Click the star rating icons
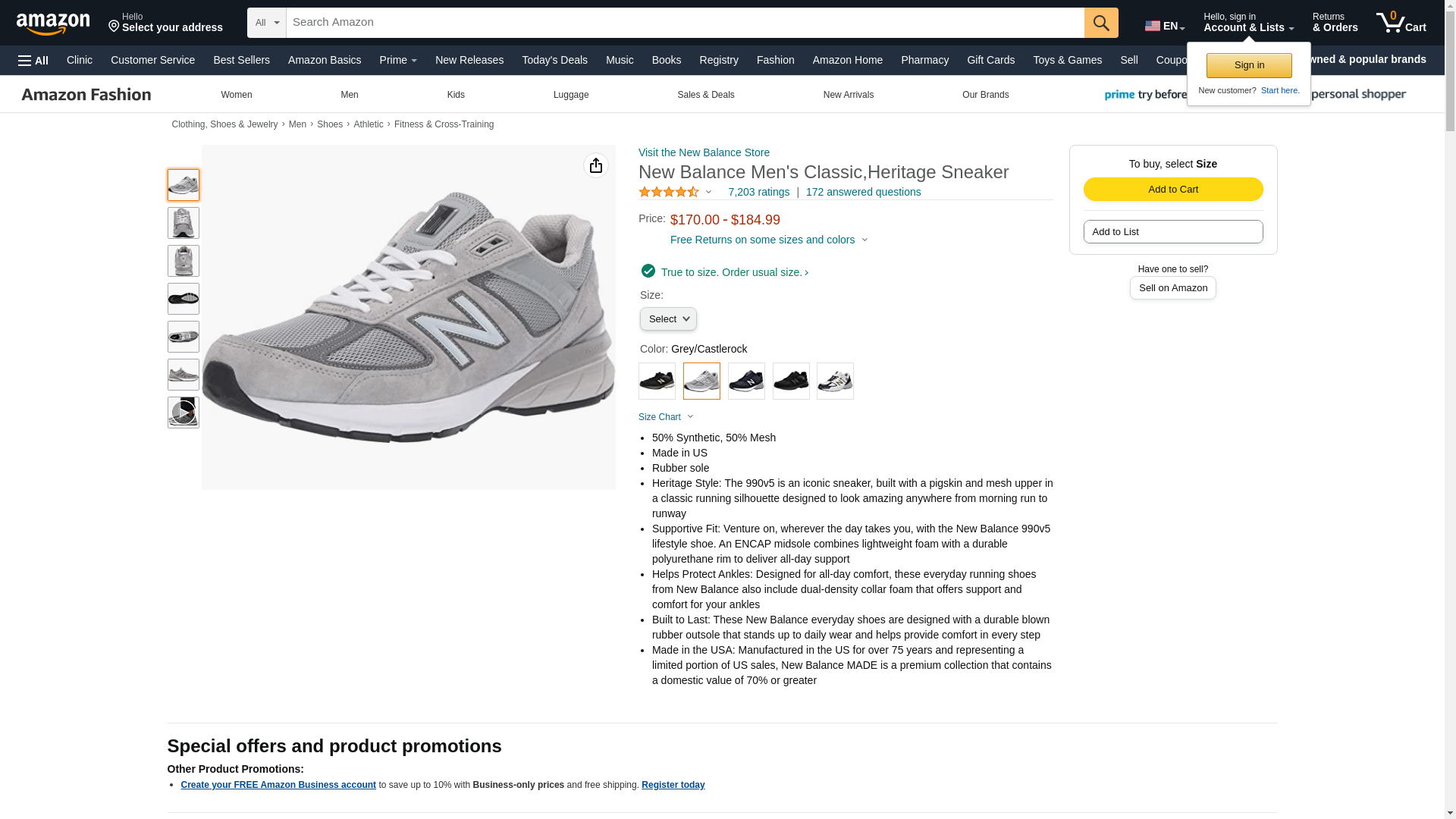The width and height of the screenshot is (1456, 819). (x=669, y=193)
